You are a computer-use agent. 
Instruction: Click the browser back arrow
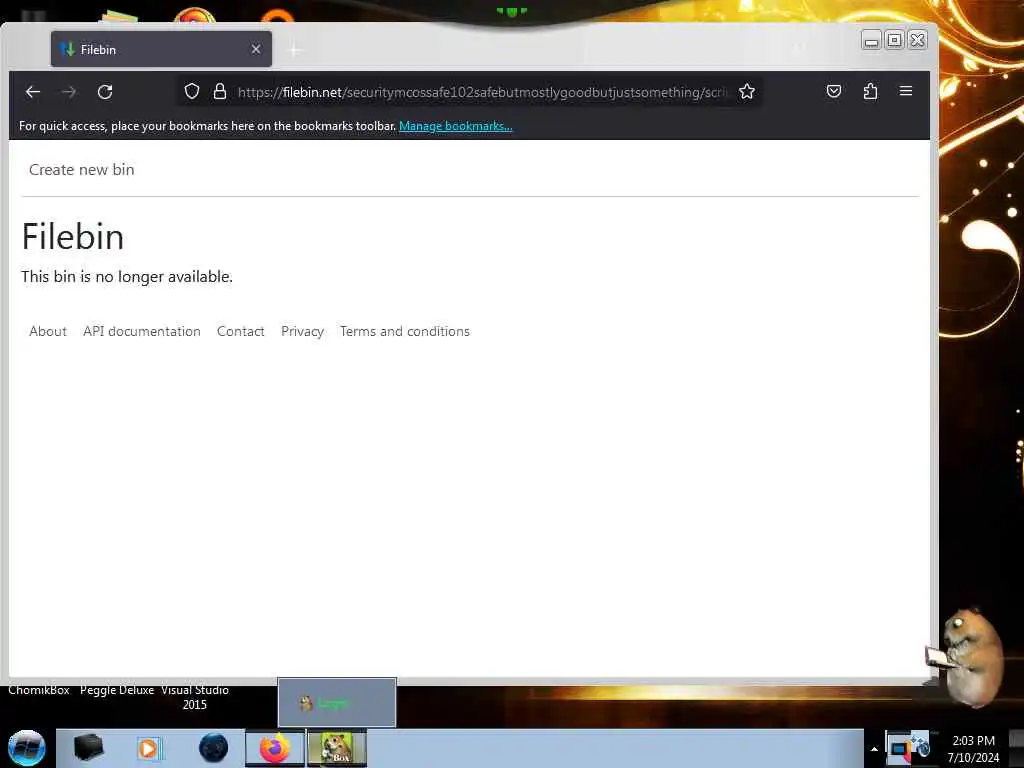[x=33, y=92]
